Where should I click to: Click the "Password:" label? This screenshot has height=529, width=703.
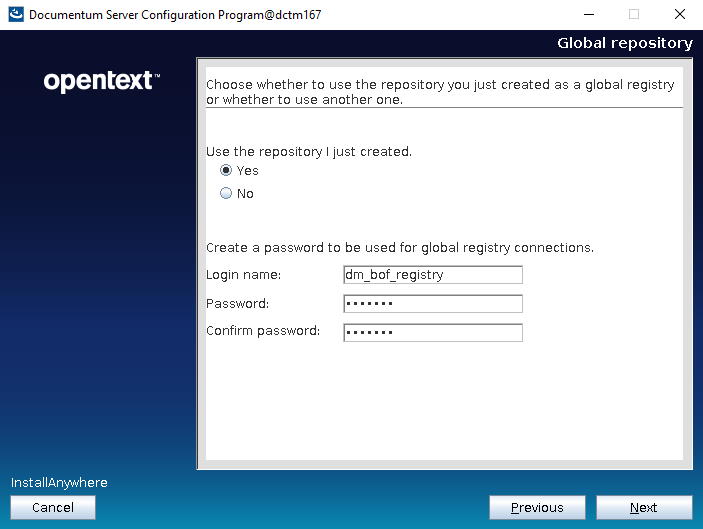coord(237,304)
